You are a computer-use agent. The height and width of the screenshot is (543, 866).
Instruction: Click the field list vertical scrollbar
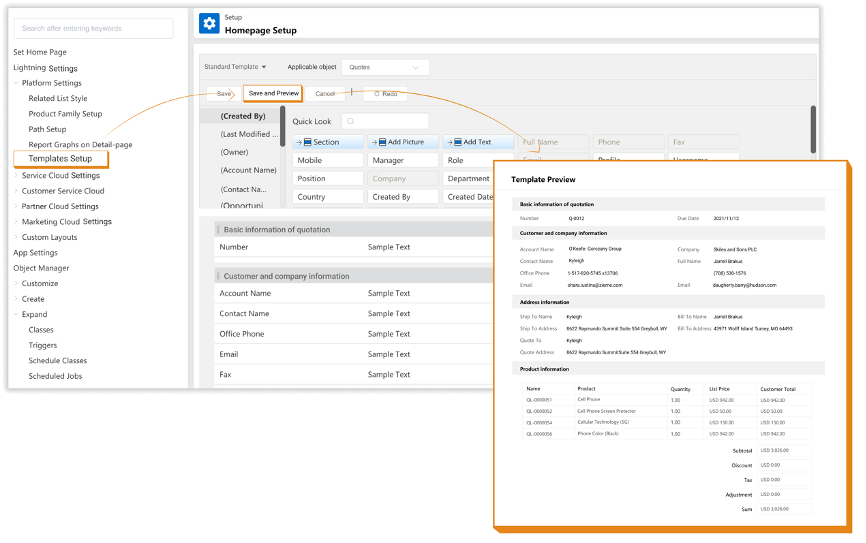tap(813, 128)
